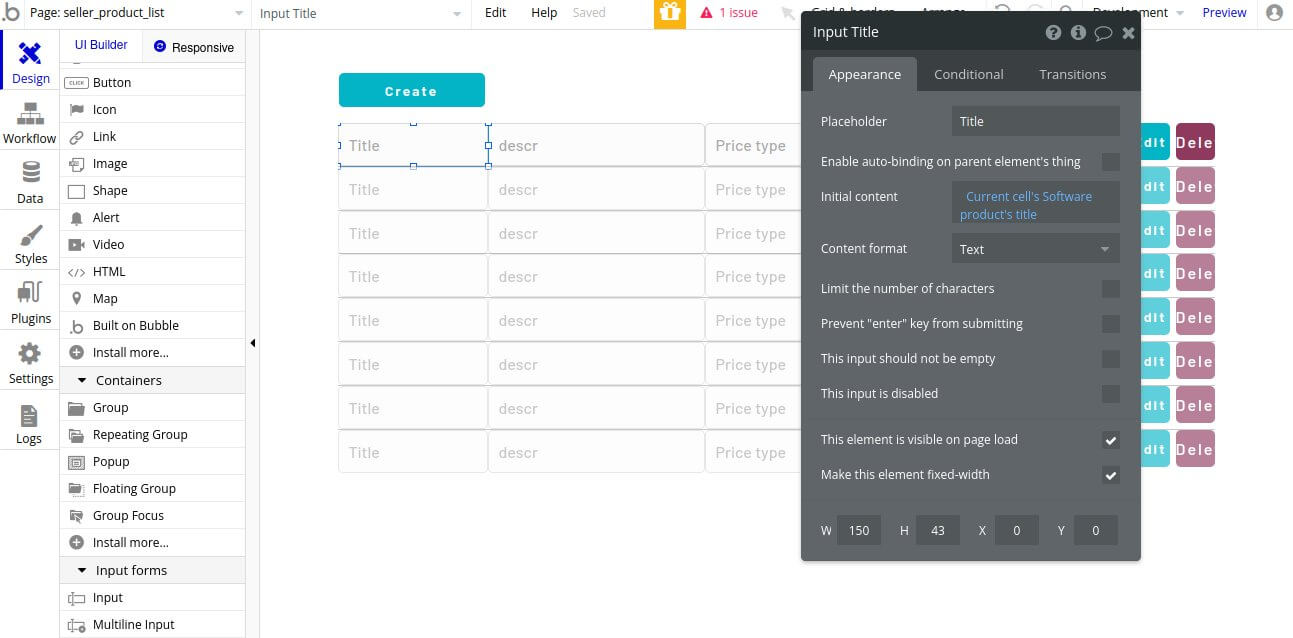Collapse the Containers section
Image resolution: width=1293 pixels, height=638 pixels.
(x=81, y=380)
